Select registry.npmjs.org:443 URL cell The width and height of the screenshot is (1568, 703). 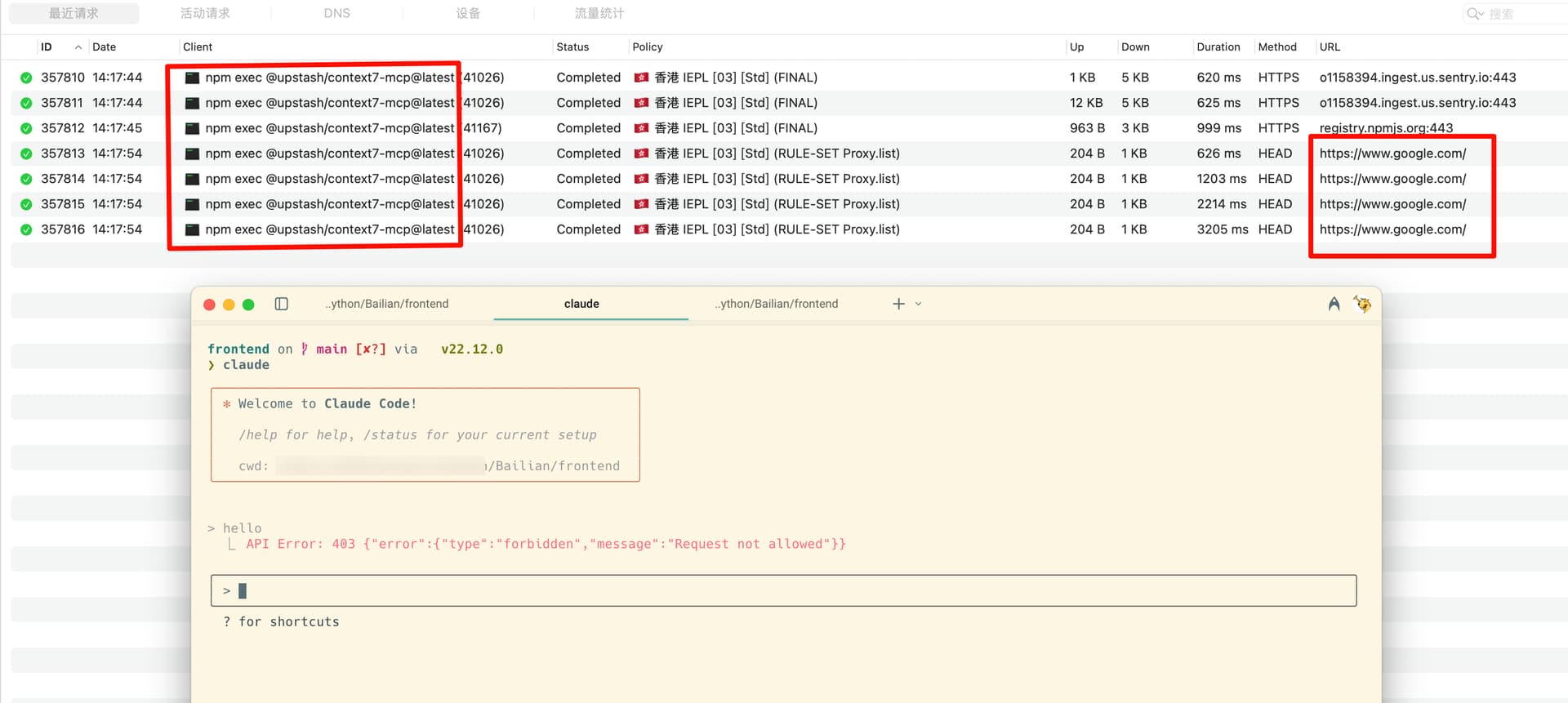tap(1386, 128)
